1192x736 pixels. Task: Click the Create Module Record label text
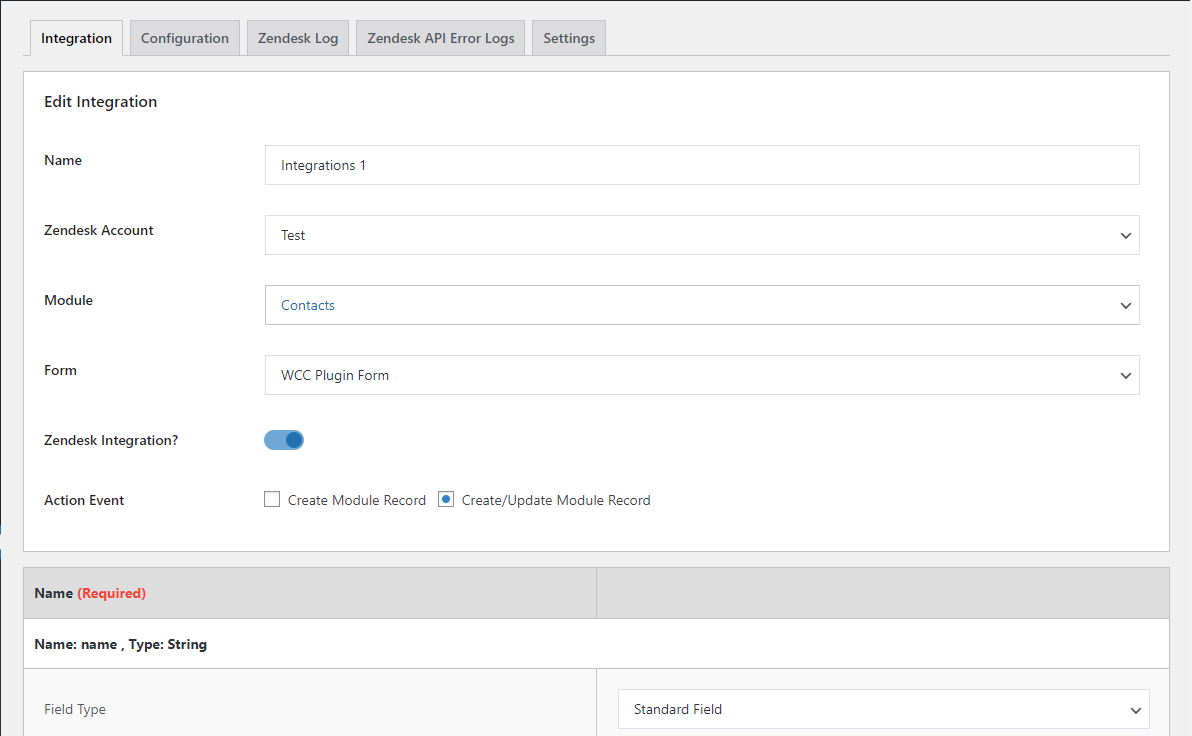point(357,500)
